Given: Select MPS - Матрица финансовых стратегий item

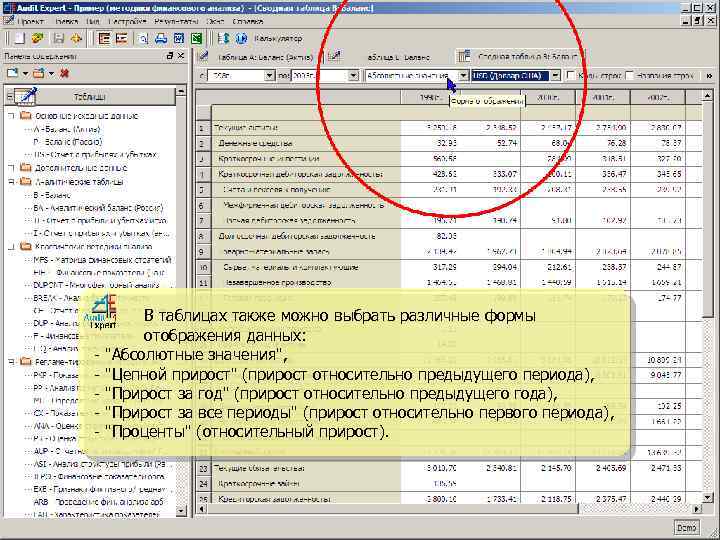Looking at the screenshot, I should pyautogui.click(x=102, y=260).
